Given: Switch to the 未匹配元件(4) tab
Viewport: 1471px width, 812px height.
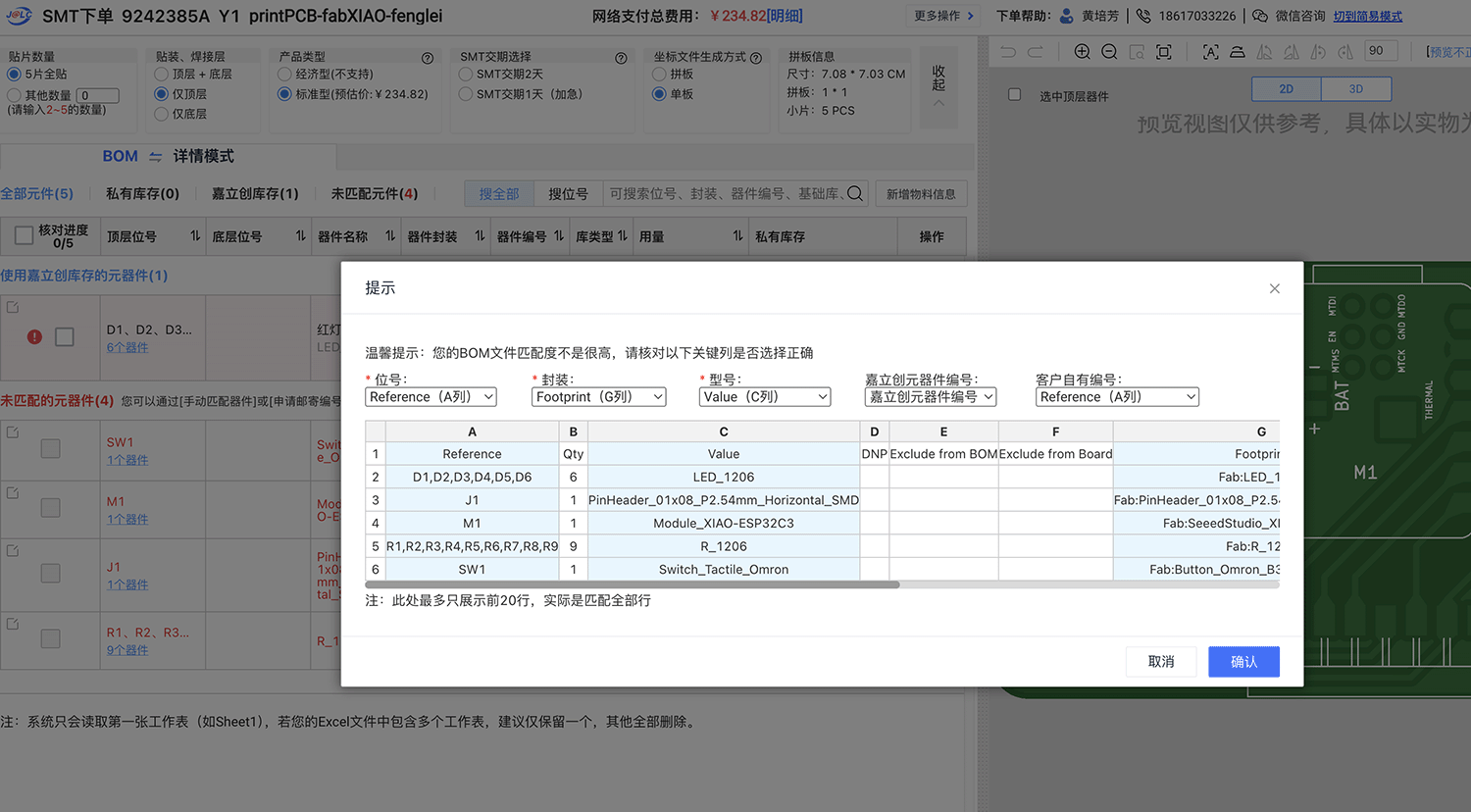Looking at the screenshot, I should pyautogui.click(x=375, y=194).
